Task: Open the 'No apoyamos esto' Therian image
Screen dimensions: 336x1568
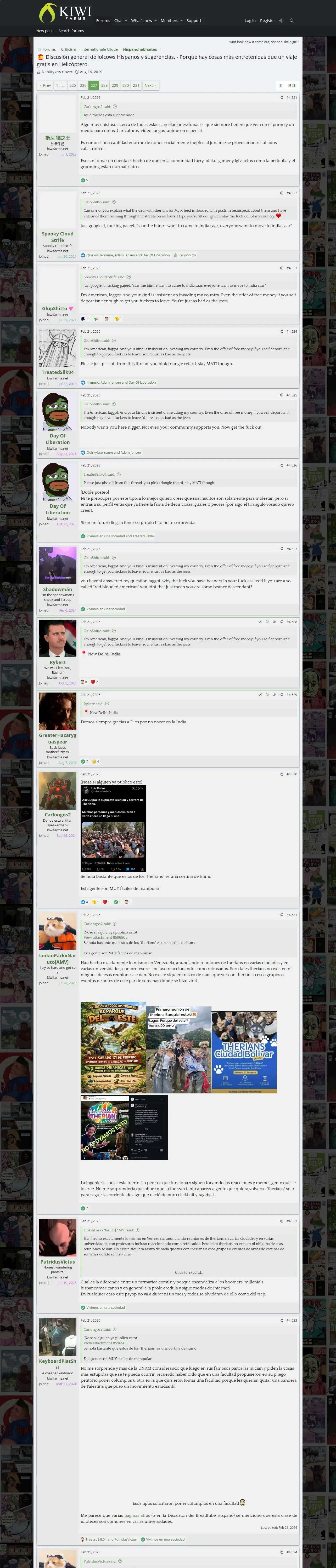Action: pos(124,1127)
